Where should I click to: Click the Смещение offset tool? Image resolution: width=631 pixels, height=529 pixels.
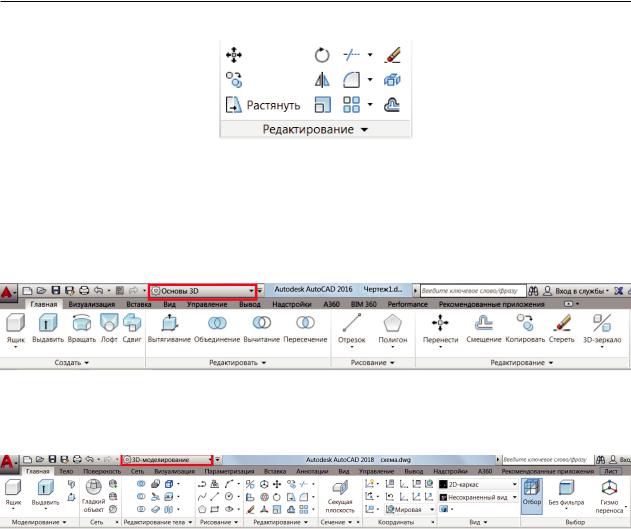coord(484,329)
